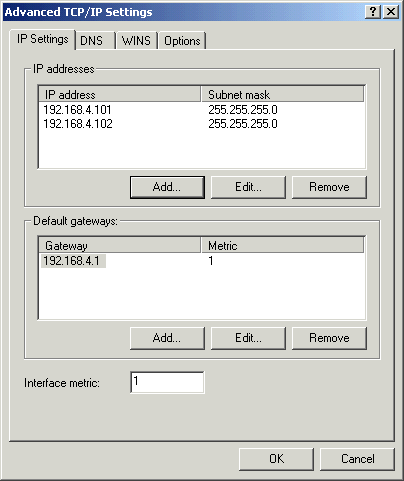Add a new default gateway

pyautogui.click(x=167, y=338)
